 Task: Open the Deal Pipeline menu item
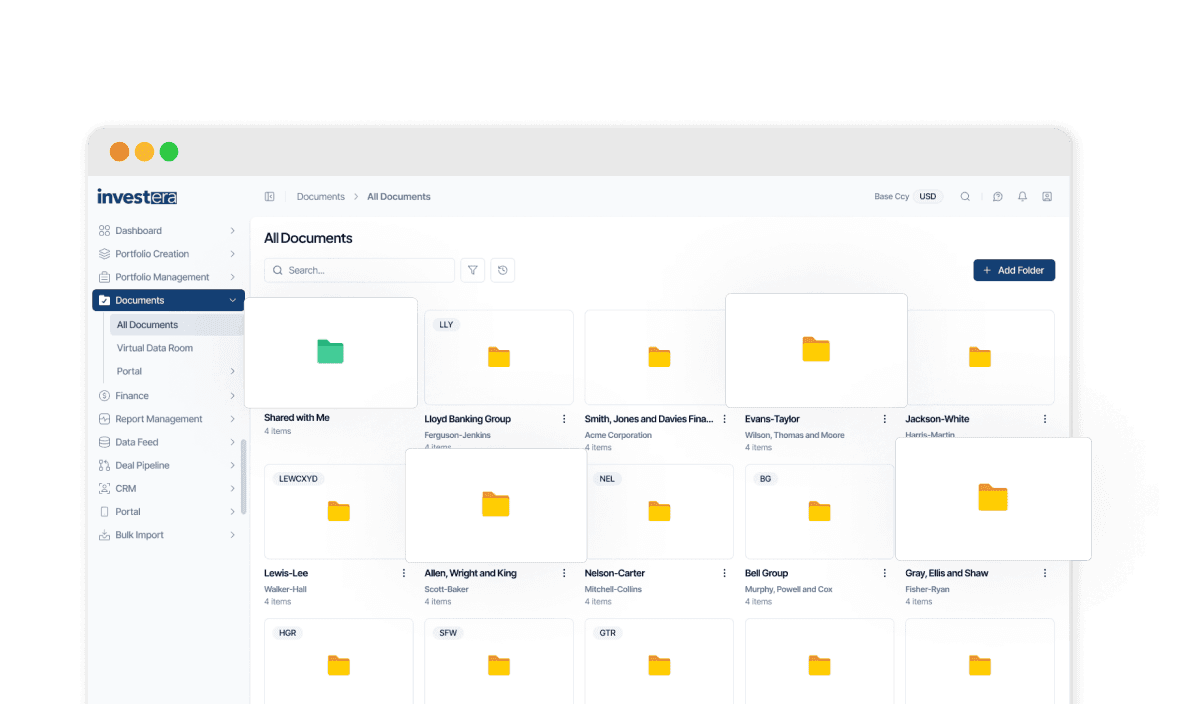168,466
